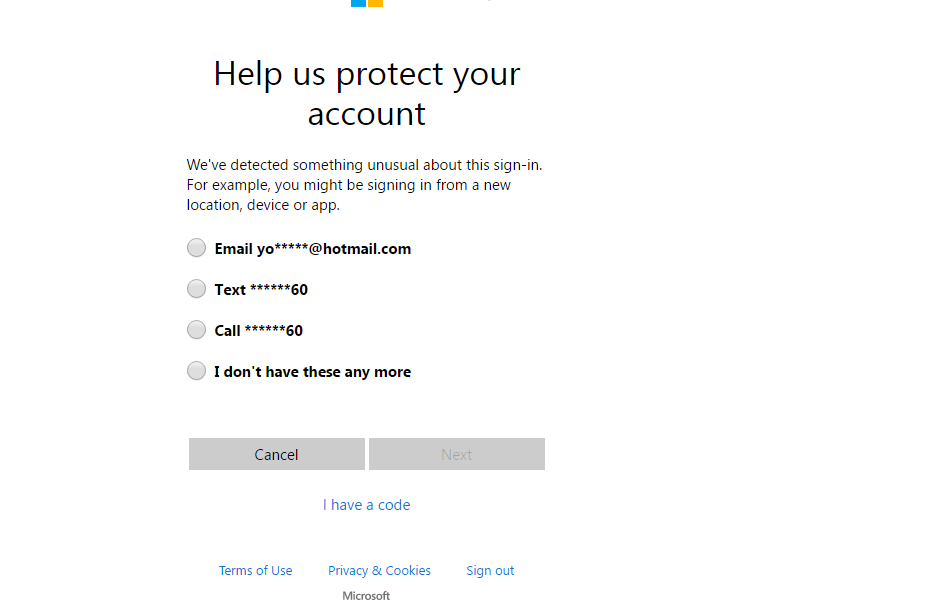The width and height of the screenshot is (946, 616).
Task: Click the blue square of Microsoft logo
Action: coord(358,3)
